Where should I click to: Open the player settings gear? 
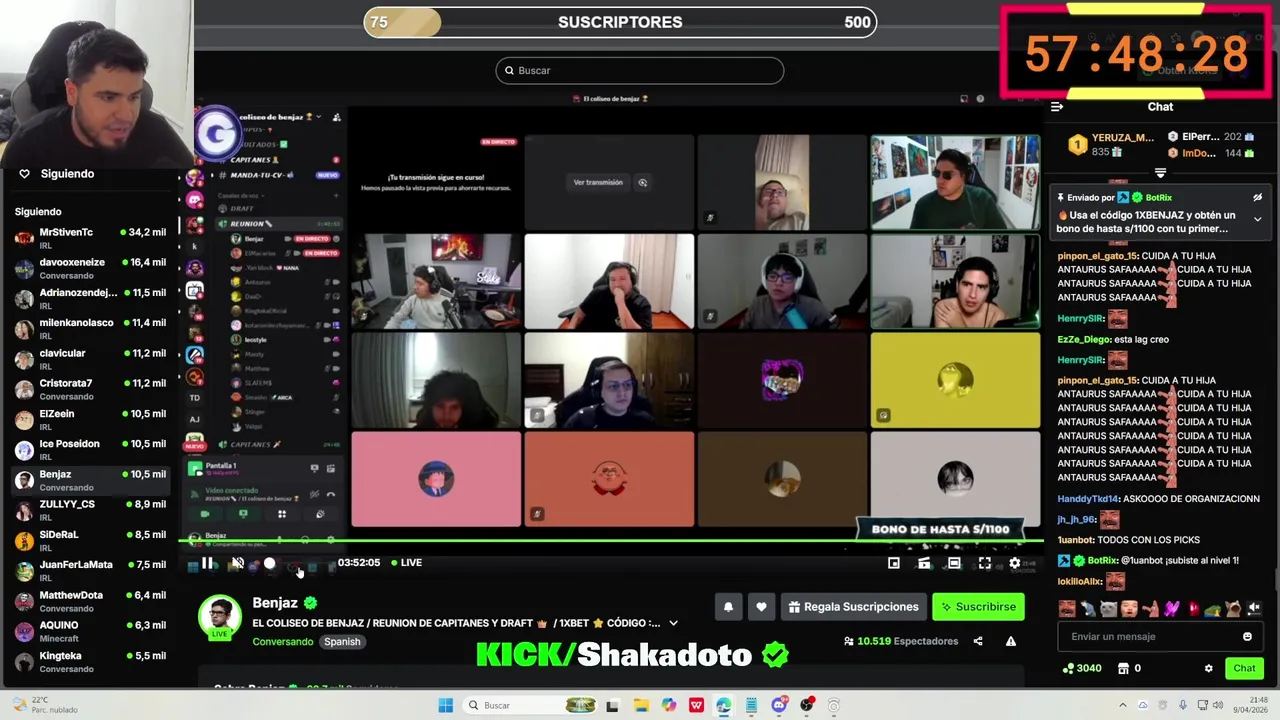pos(1014,563)
